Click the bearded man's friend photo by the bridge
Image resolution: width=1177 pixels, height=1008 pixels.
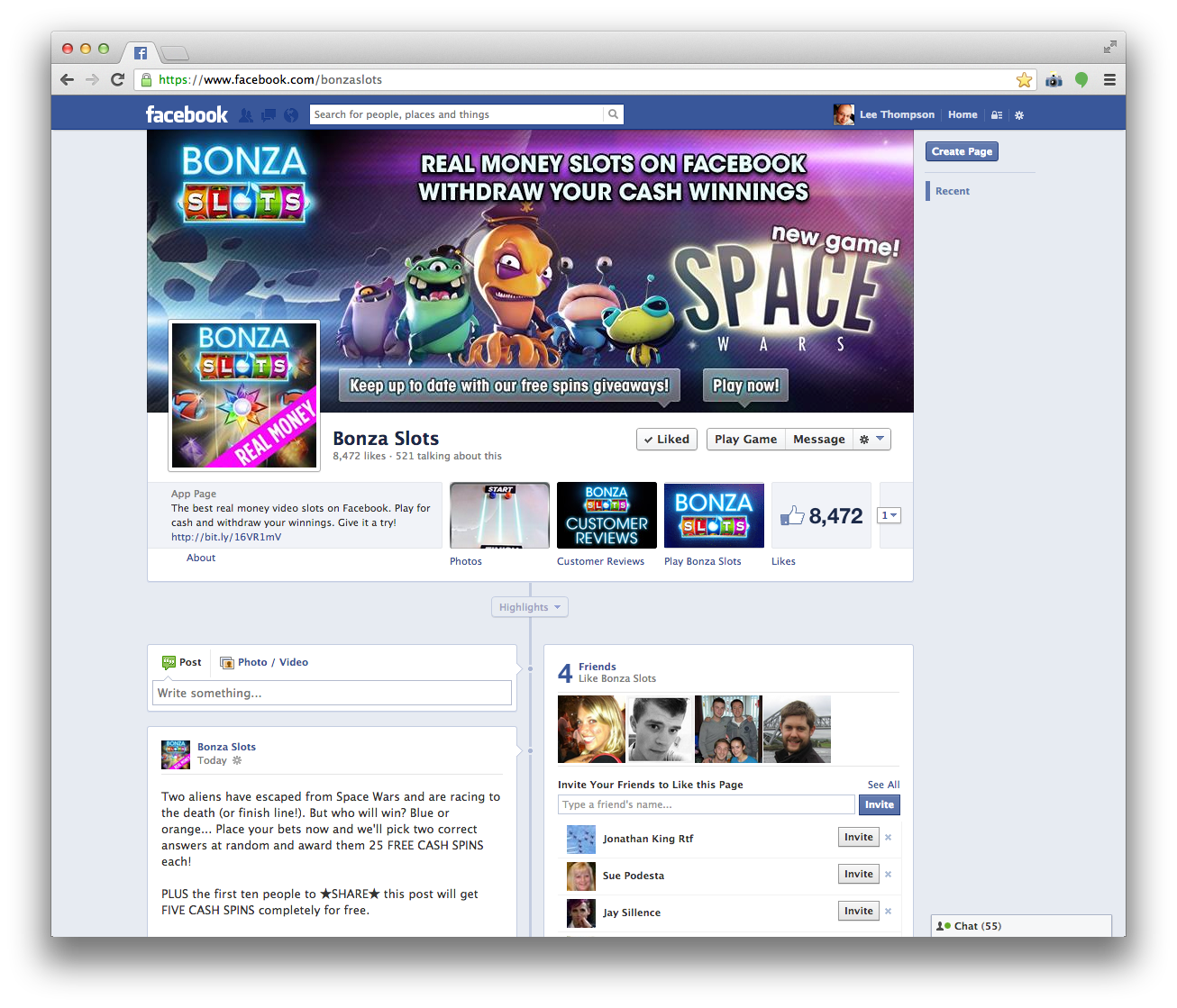click(x=797, y=729)
